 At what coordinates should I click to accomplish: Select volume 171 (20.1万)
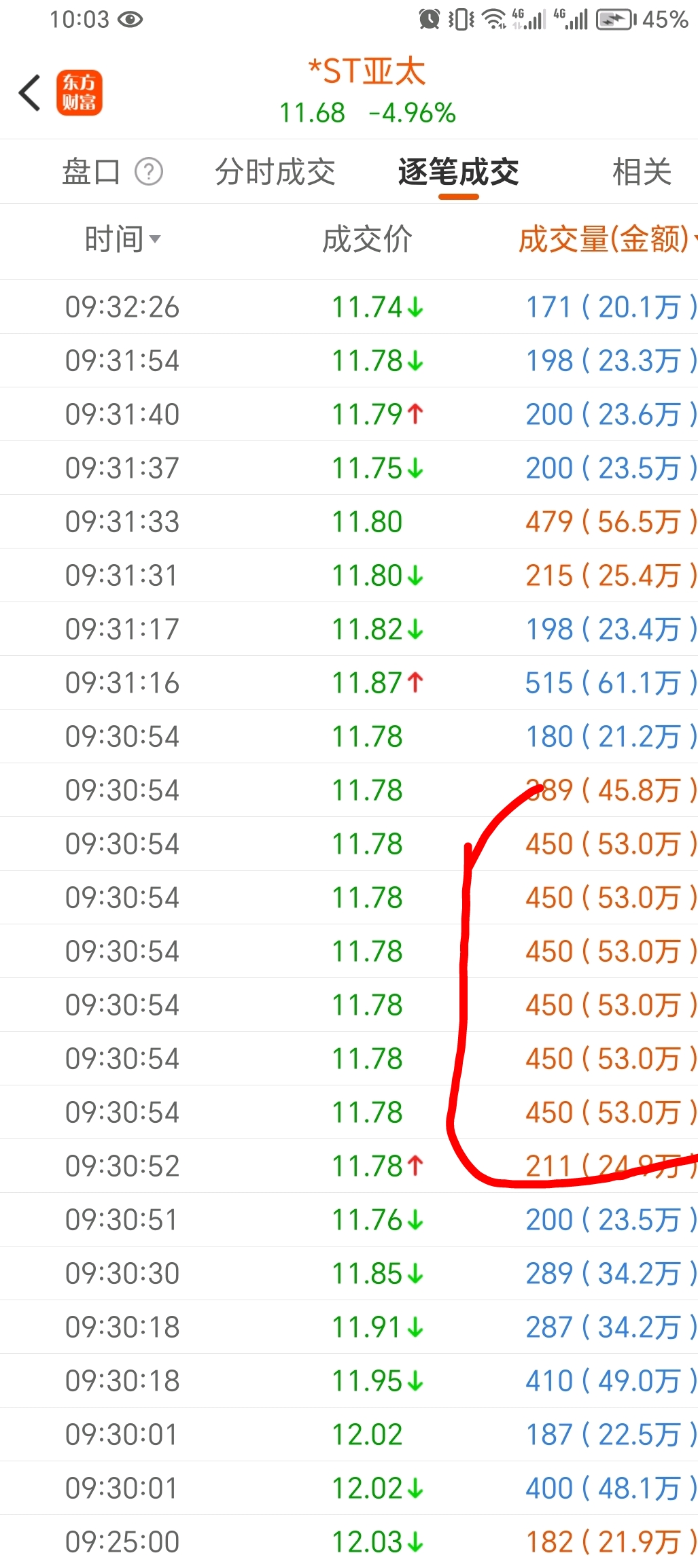610,307
